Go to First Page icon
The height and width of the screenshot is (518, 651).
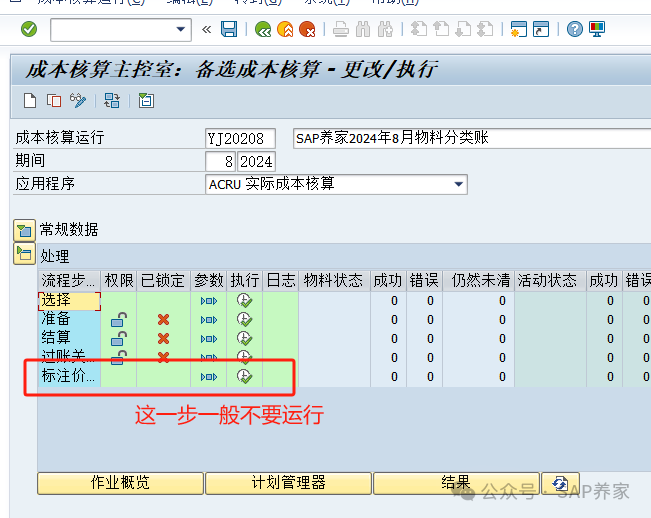[418, 29]
